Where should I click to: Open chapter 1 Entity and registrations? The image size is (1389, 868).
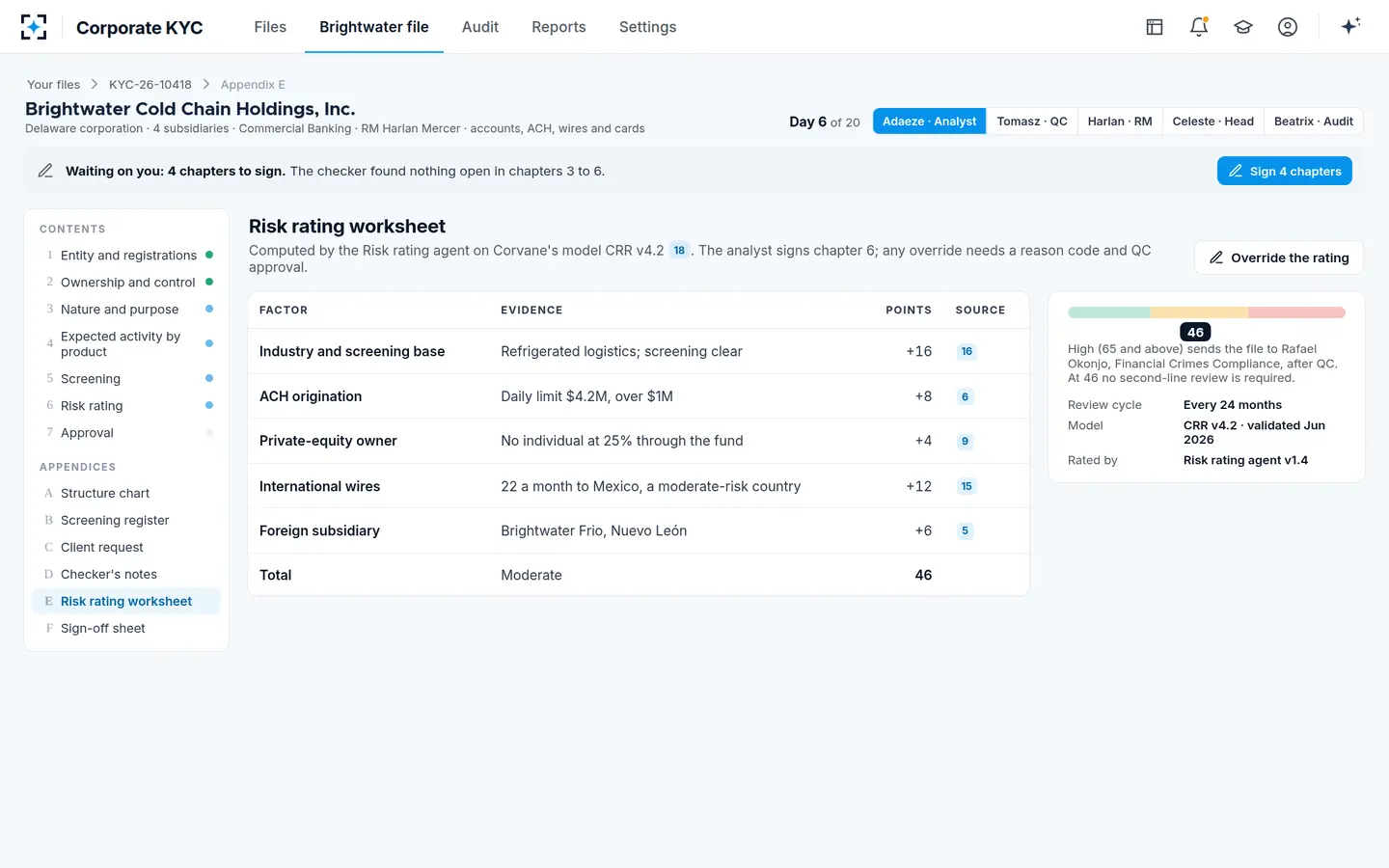(126, 256)
